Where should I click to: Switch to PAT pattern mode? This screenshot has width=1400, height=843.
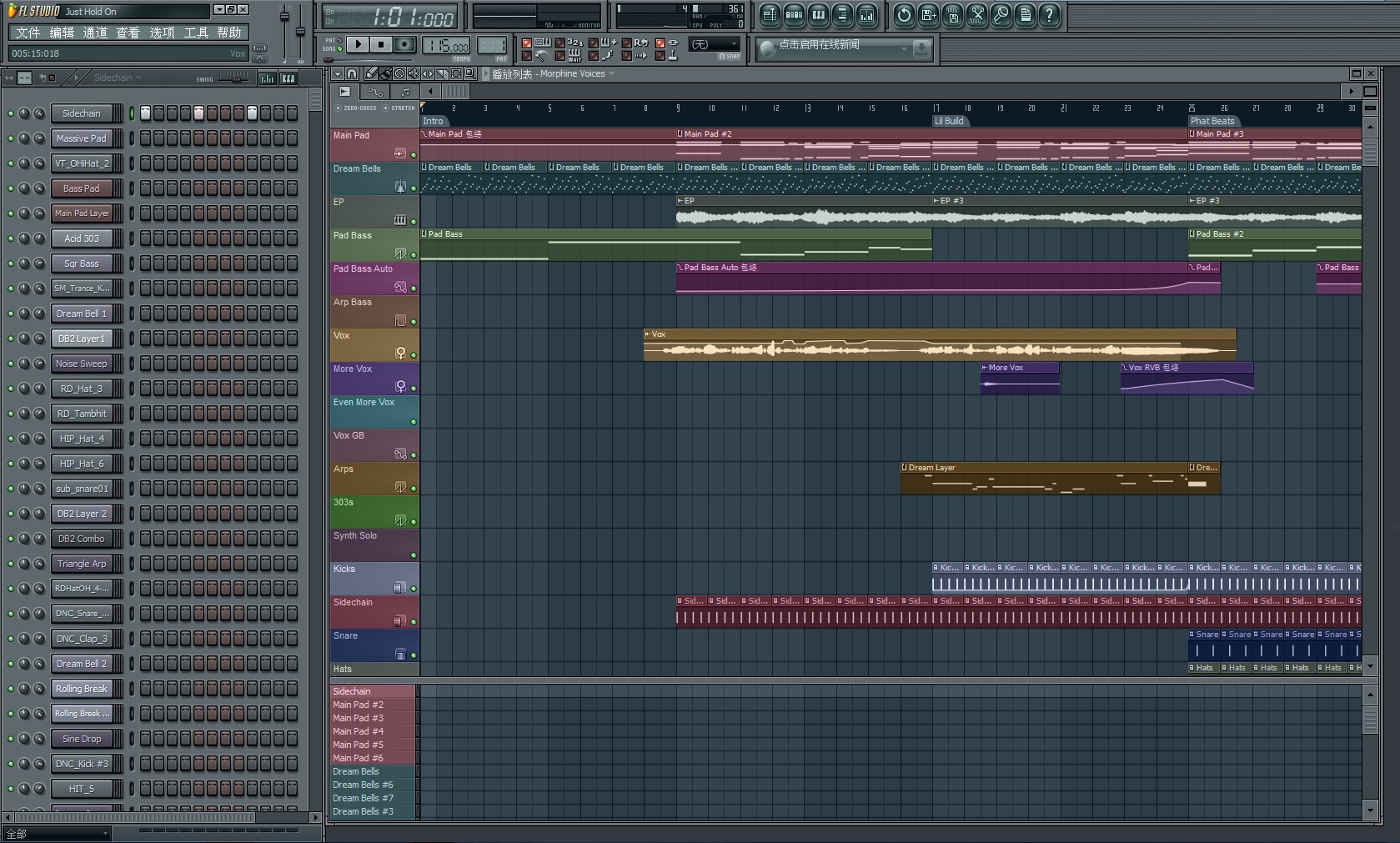tap(339, 40)
